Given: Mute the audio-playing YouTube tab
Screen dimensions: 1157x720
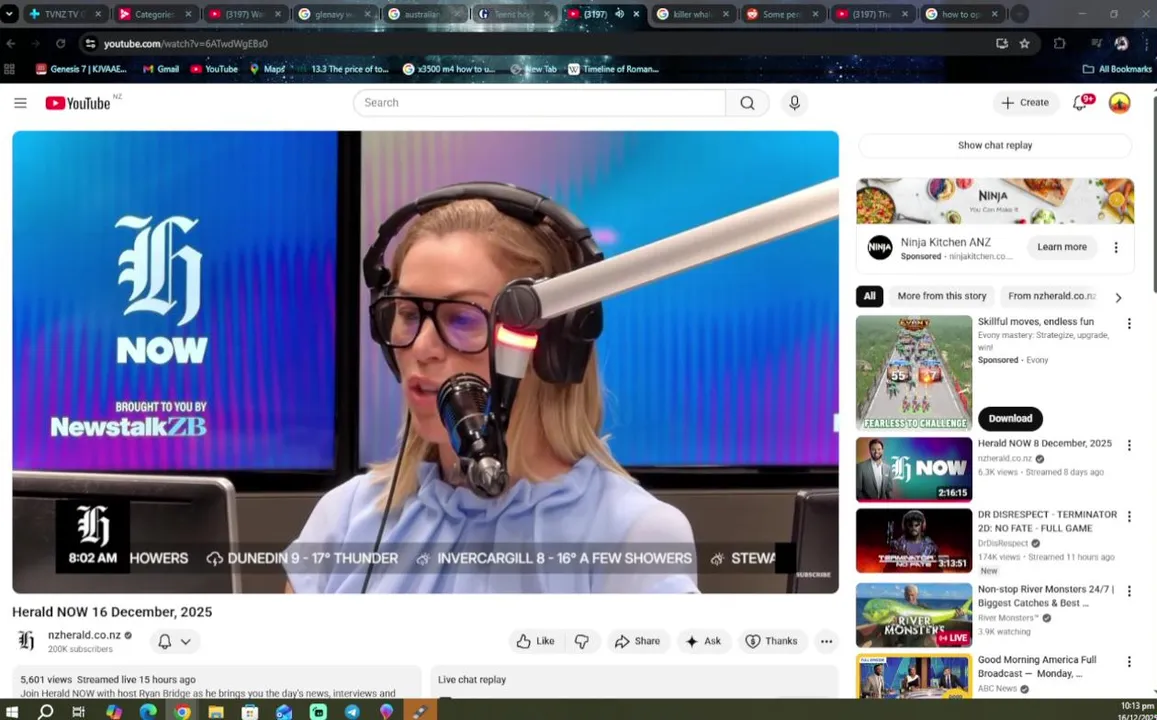Looking at the screenshot, I should pyautogui.click(x=619, y=13).
